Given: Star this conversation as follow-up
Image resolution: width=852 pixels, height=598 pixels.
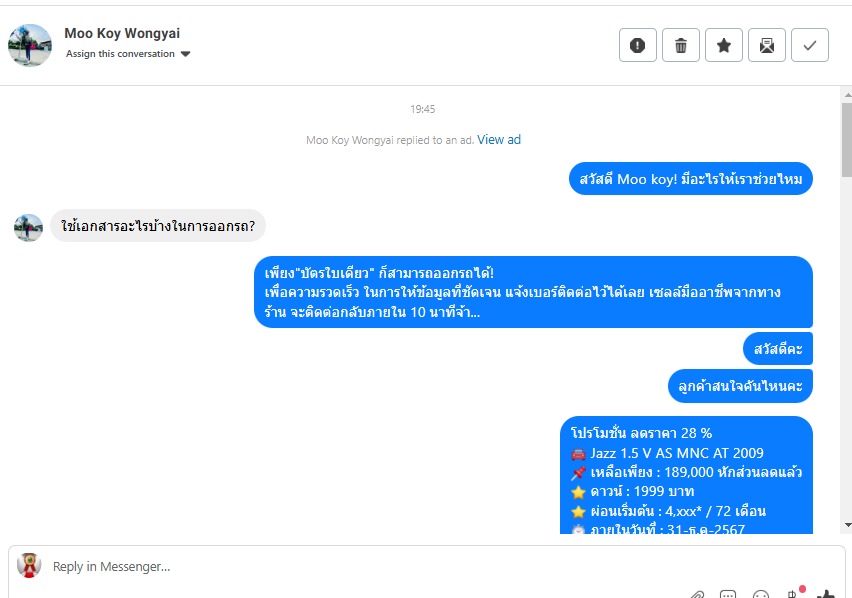Looking at the screenshot, I should pos(724,45).
